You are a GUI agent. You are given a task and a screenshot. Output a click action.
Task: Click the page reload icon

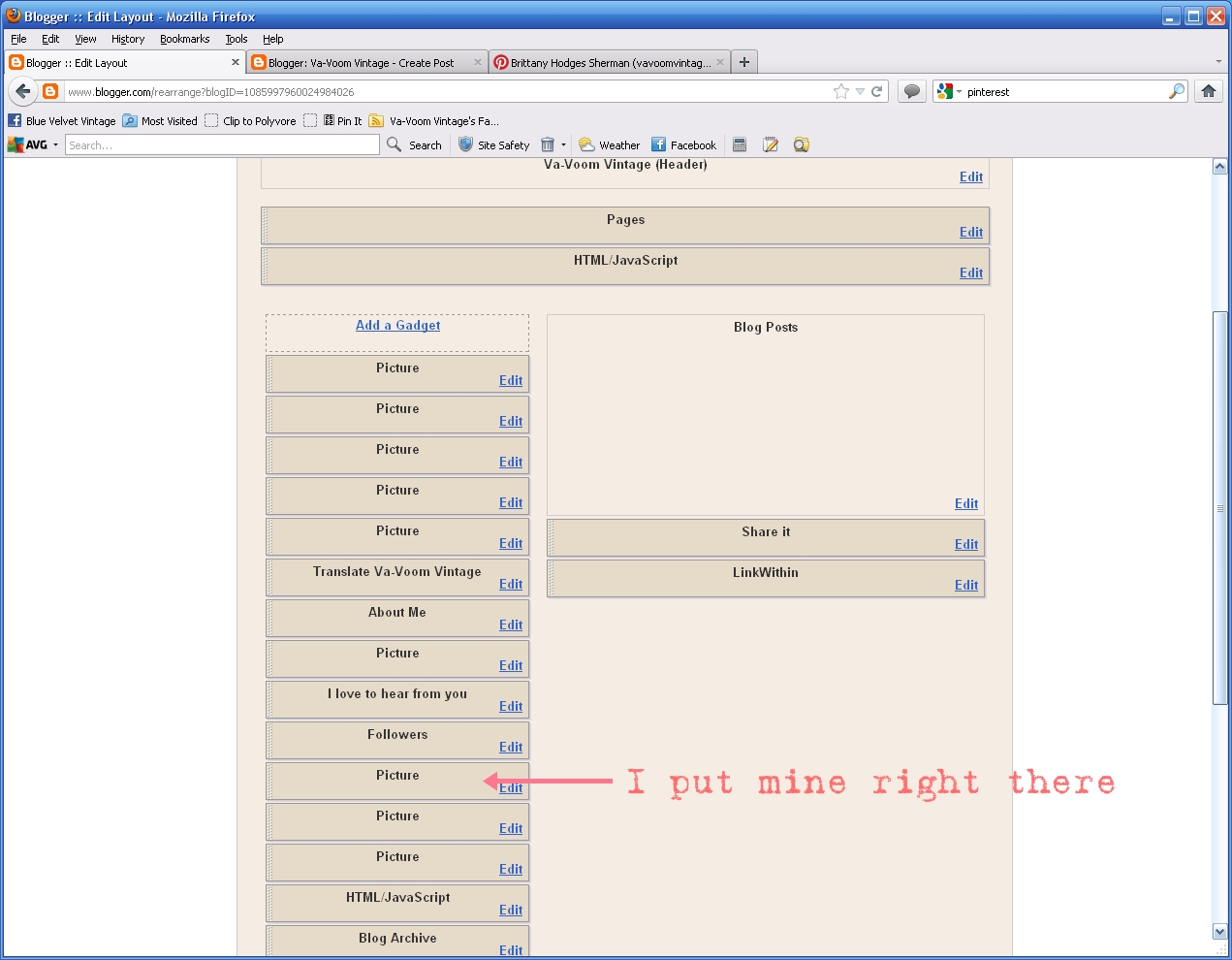tap(877, 91)
